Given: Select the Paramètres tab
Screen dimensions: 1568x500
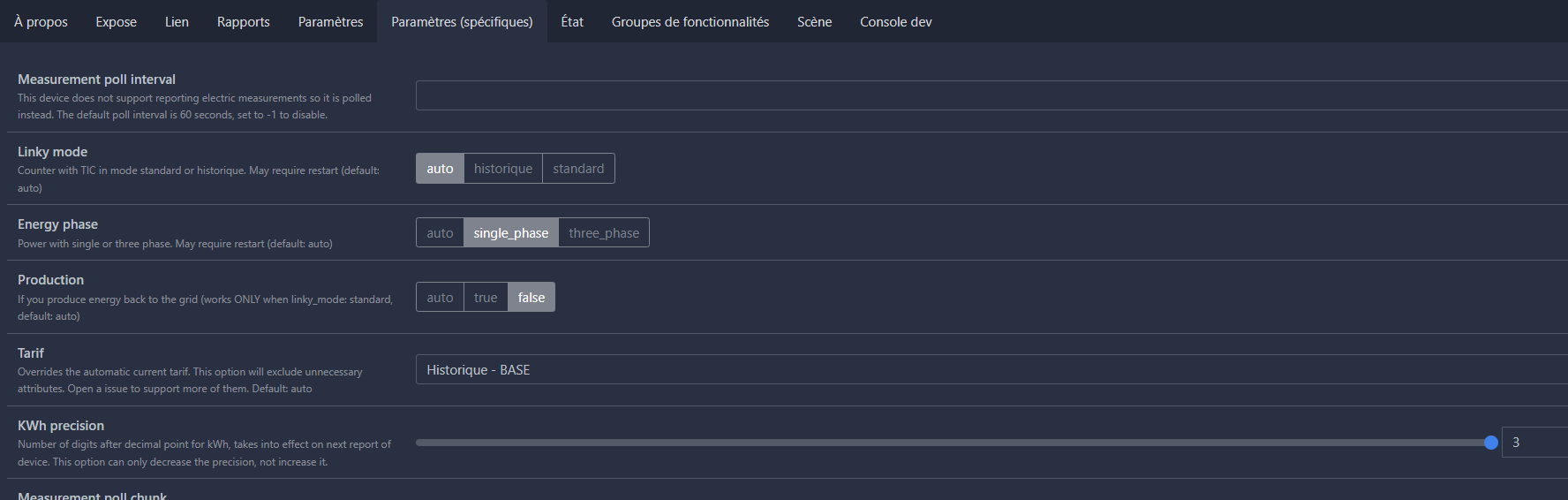Looking at the screenshot, I should (x=330, y=21).
